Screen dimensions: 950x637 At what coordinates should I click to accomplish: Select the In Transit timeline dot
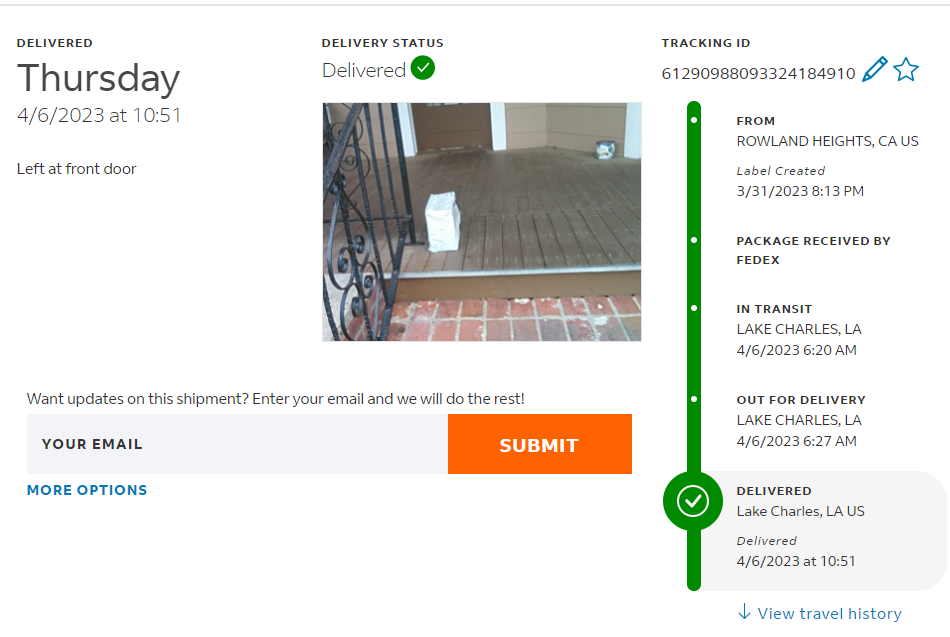694,308
